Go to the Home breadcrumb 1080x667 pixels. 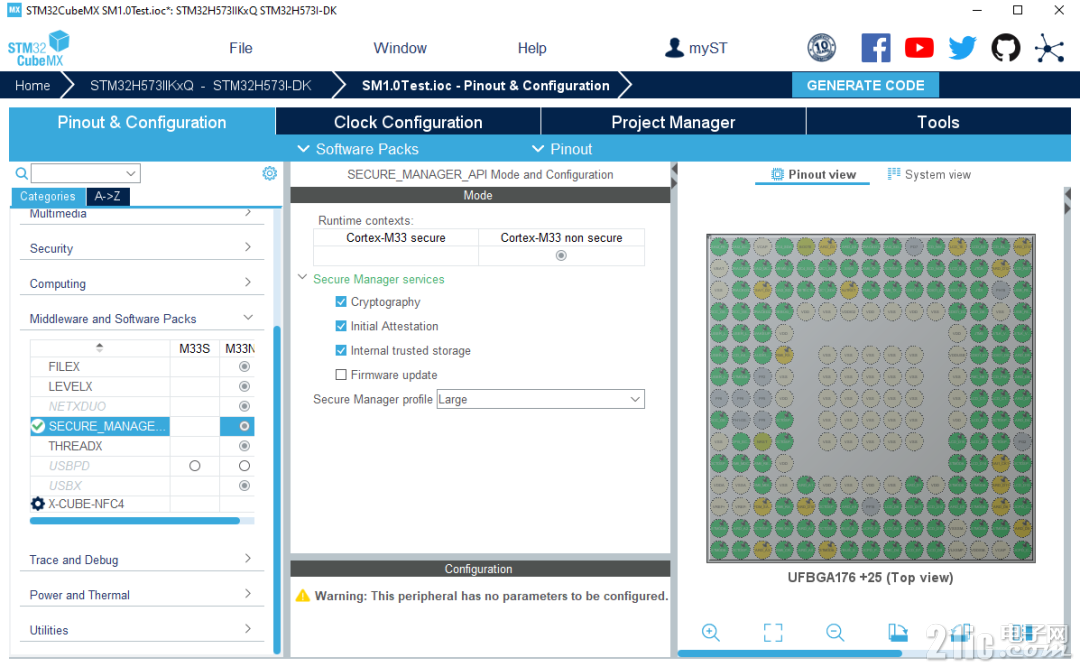tap(32, 85)
